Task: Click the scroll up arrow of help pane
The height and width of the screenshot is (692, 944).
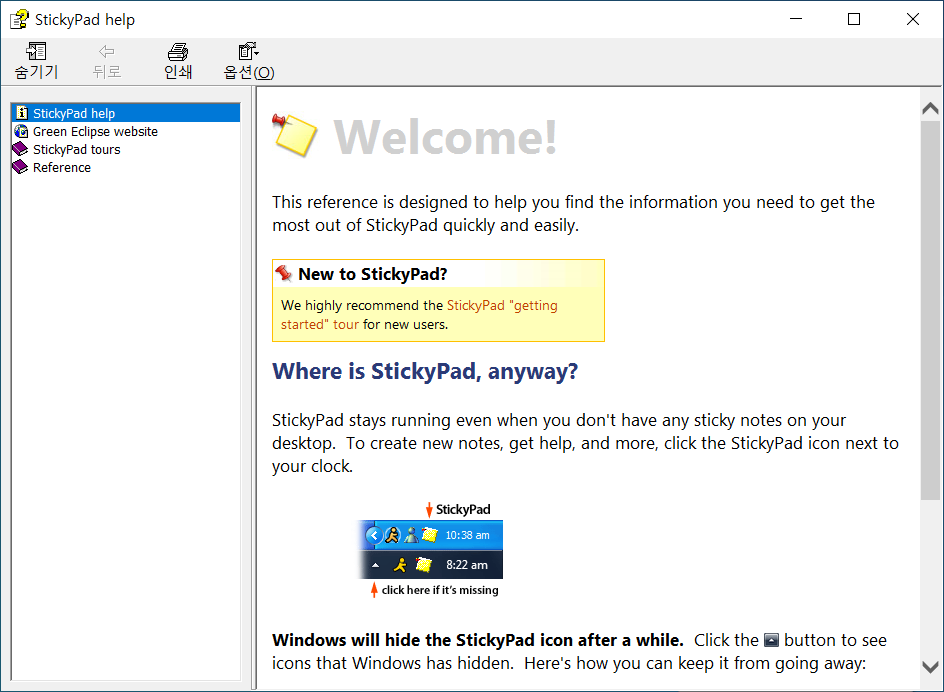Action: point(930,108)
